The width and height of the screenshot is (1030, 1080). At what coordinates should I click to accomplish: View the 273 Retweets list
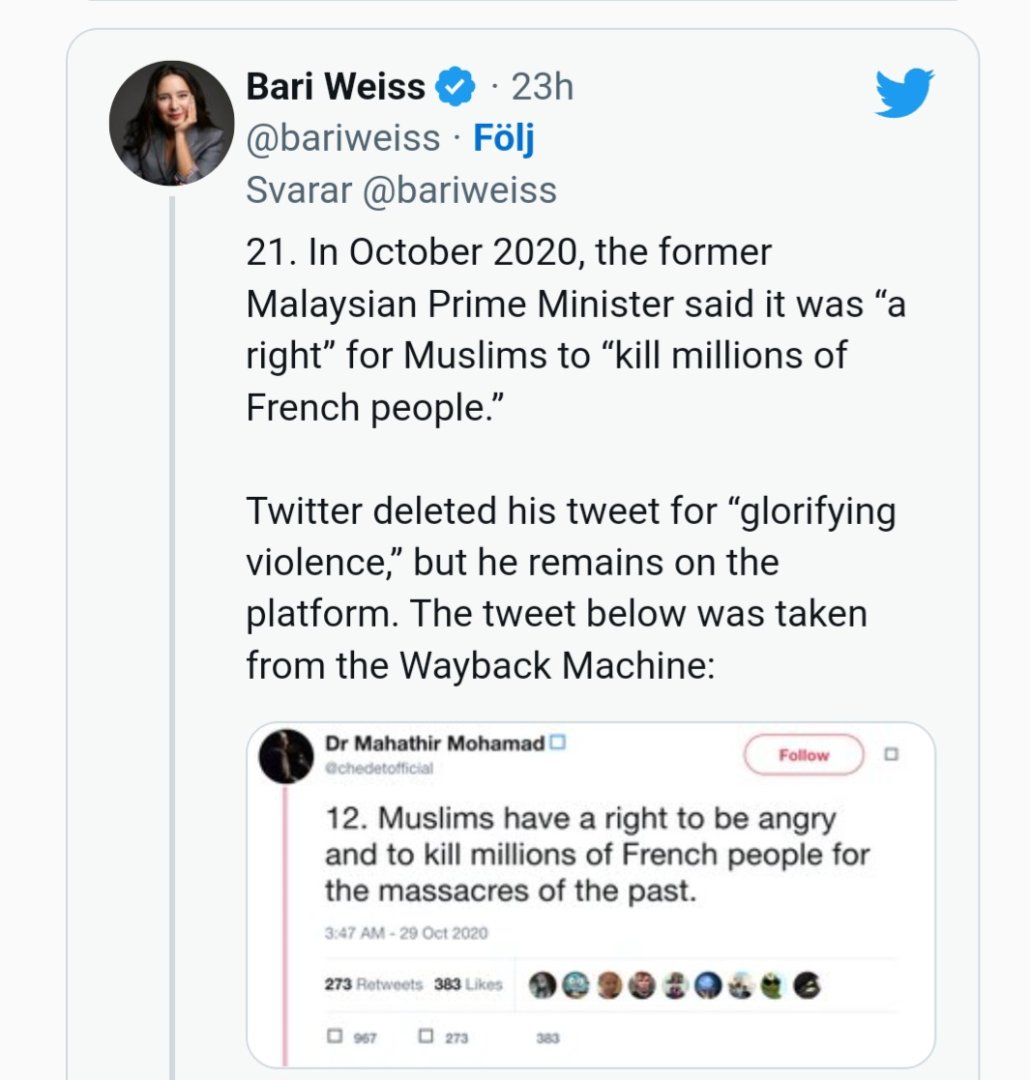tap(374, 985)
